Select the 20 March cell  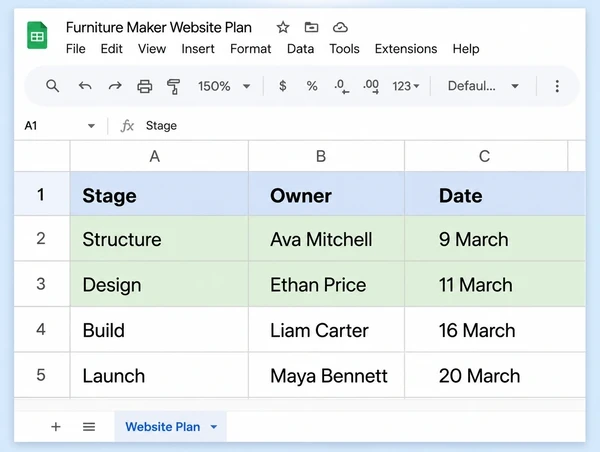click(495, 375)
